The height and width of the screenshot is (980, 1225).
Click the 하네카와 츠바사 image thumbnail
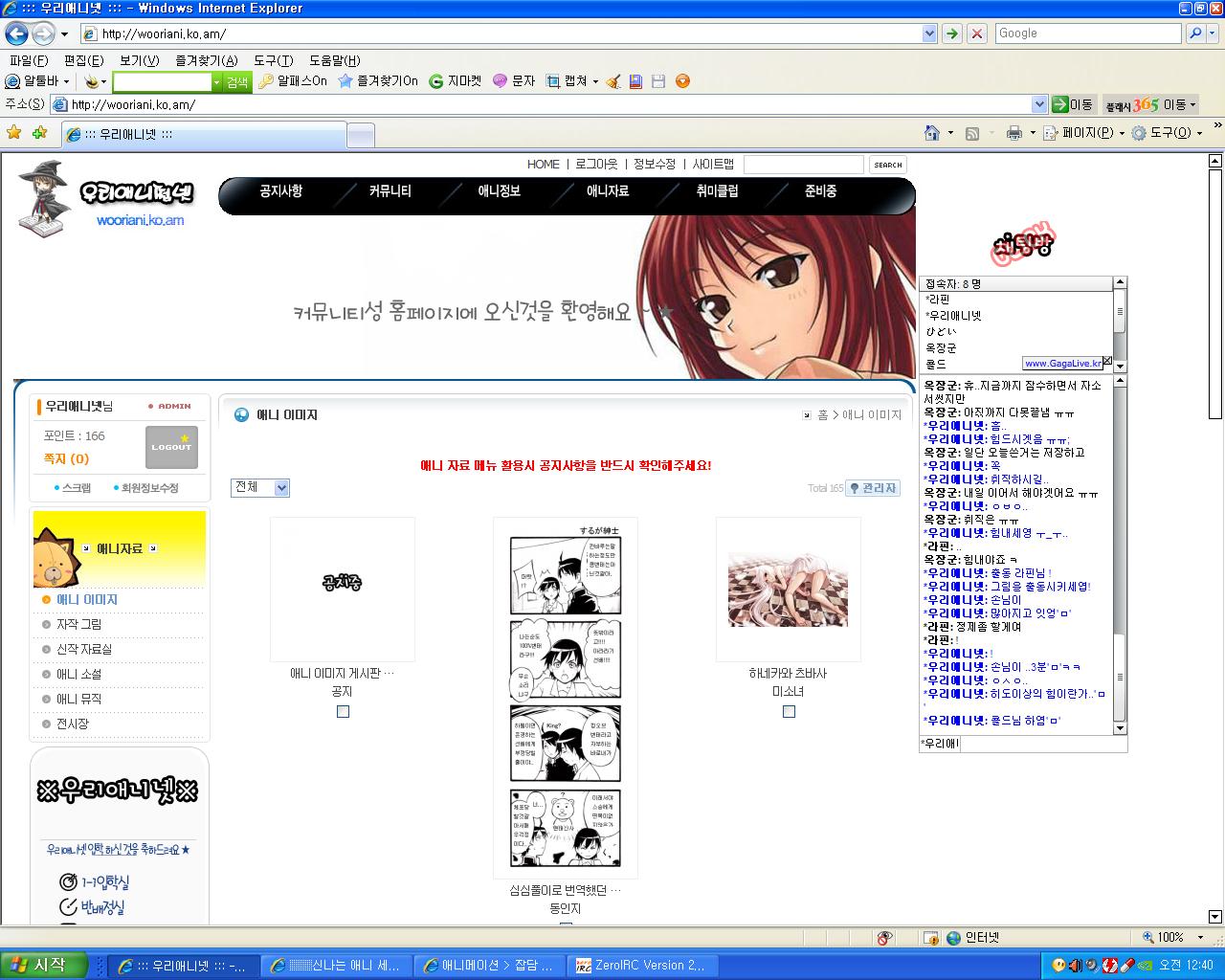pyautogui.click(x=789, y=590)
